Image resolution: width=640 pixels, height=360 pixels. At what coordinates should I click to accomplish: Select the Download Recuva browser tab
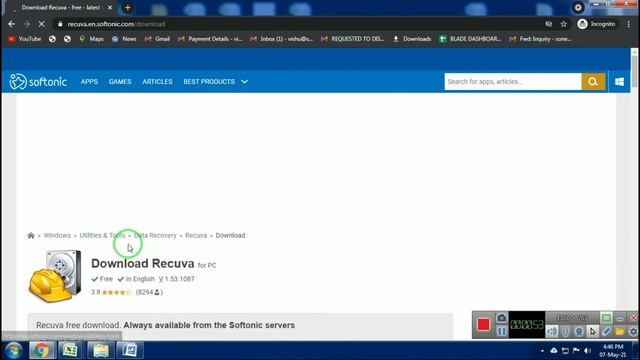61,7
